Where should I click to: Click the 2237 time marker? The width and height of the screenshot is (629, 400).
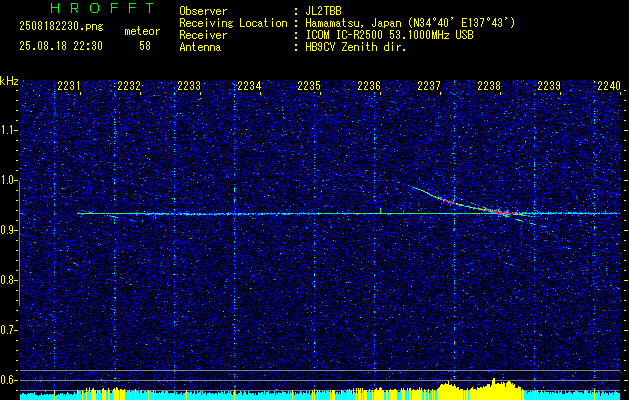click(x=429, y=86)
